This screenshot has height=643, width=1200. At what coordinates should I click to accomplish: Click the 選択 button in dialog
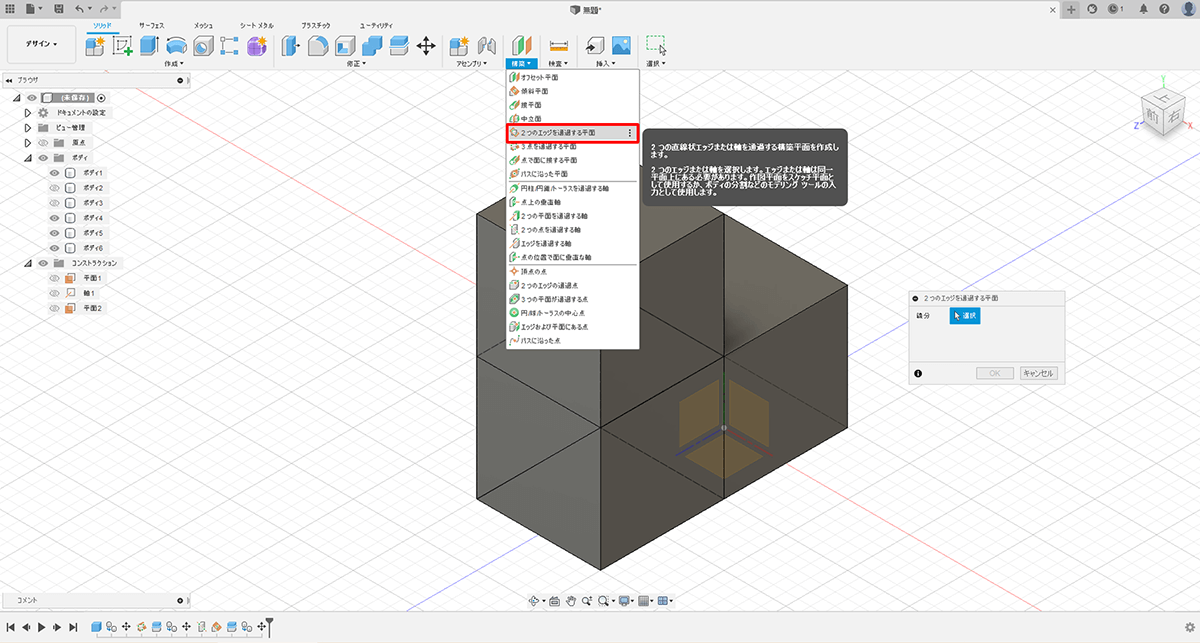click(965, 316)
